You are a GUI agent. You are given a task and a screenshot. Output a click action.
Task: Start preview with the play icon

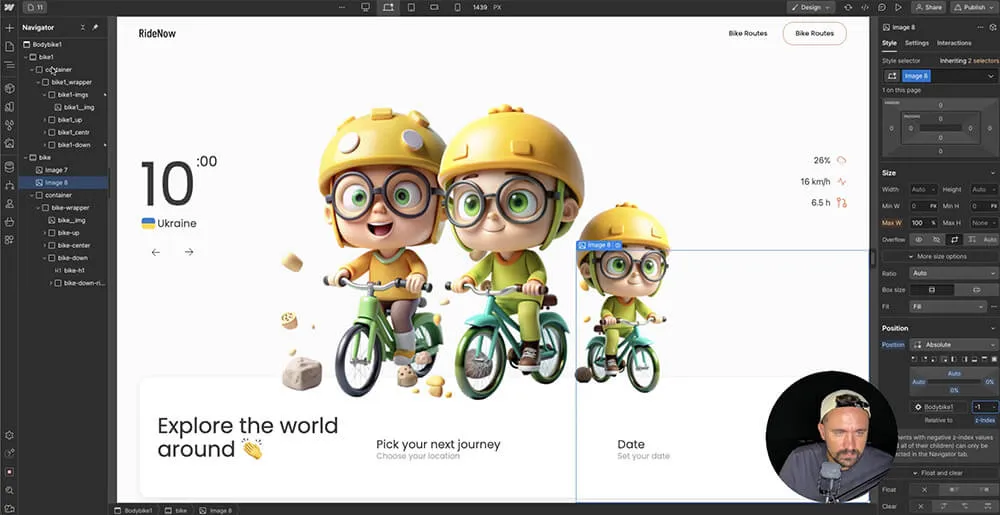click(898, 8)
